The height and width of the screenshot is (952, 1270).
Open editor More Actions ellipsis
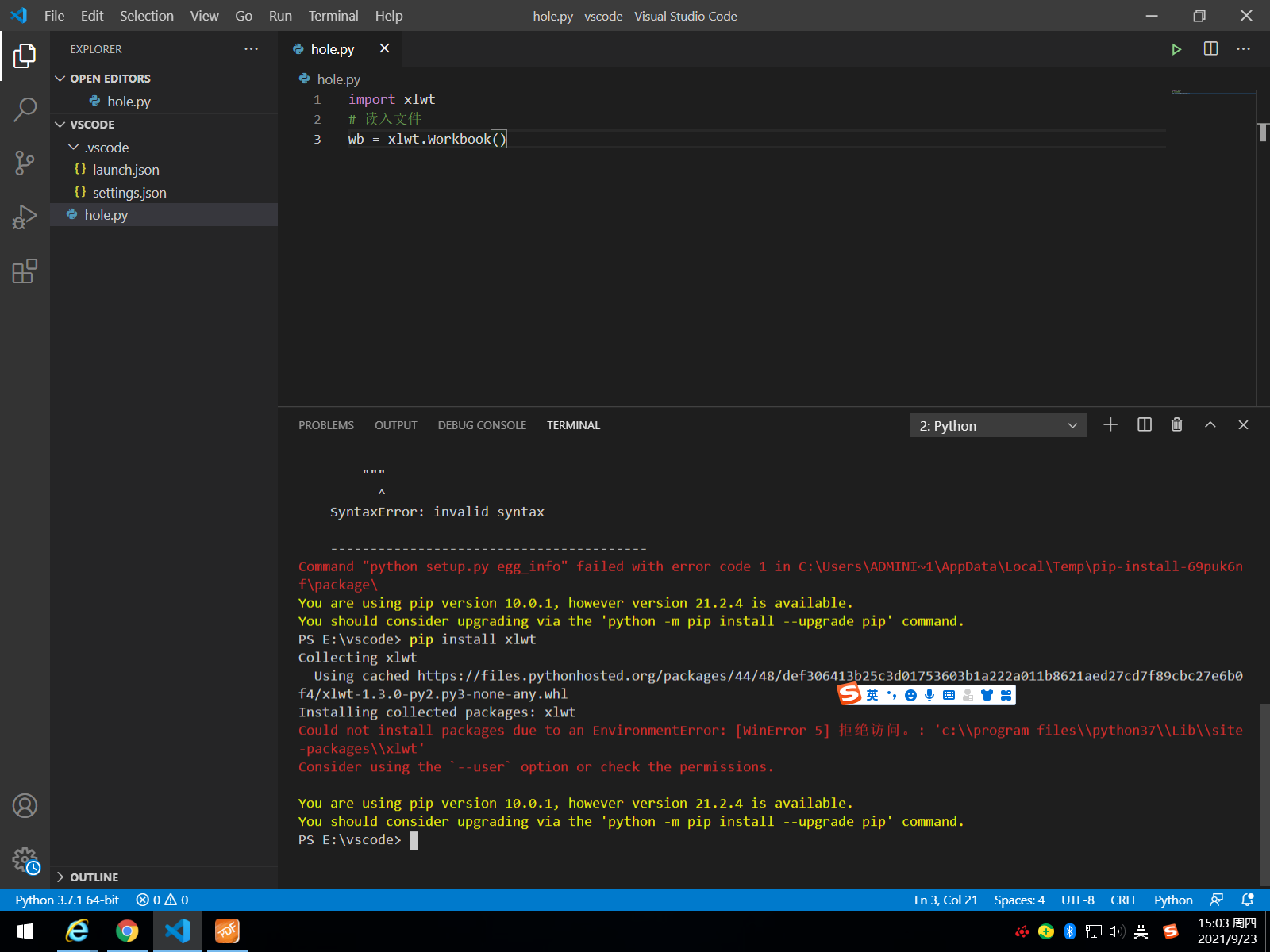point(1243,49)
